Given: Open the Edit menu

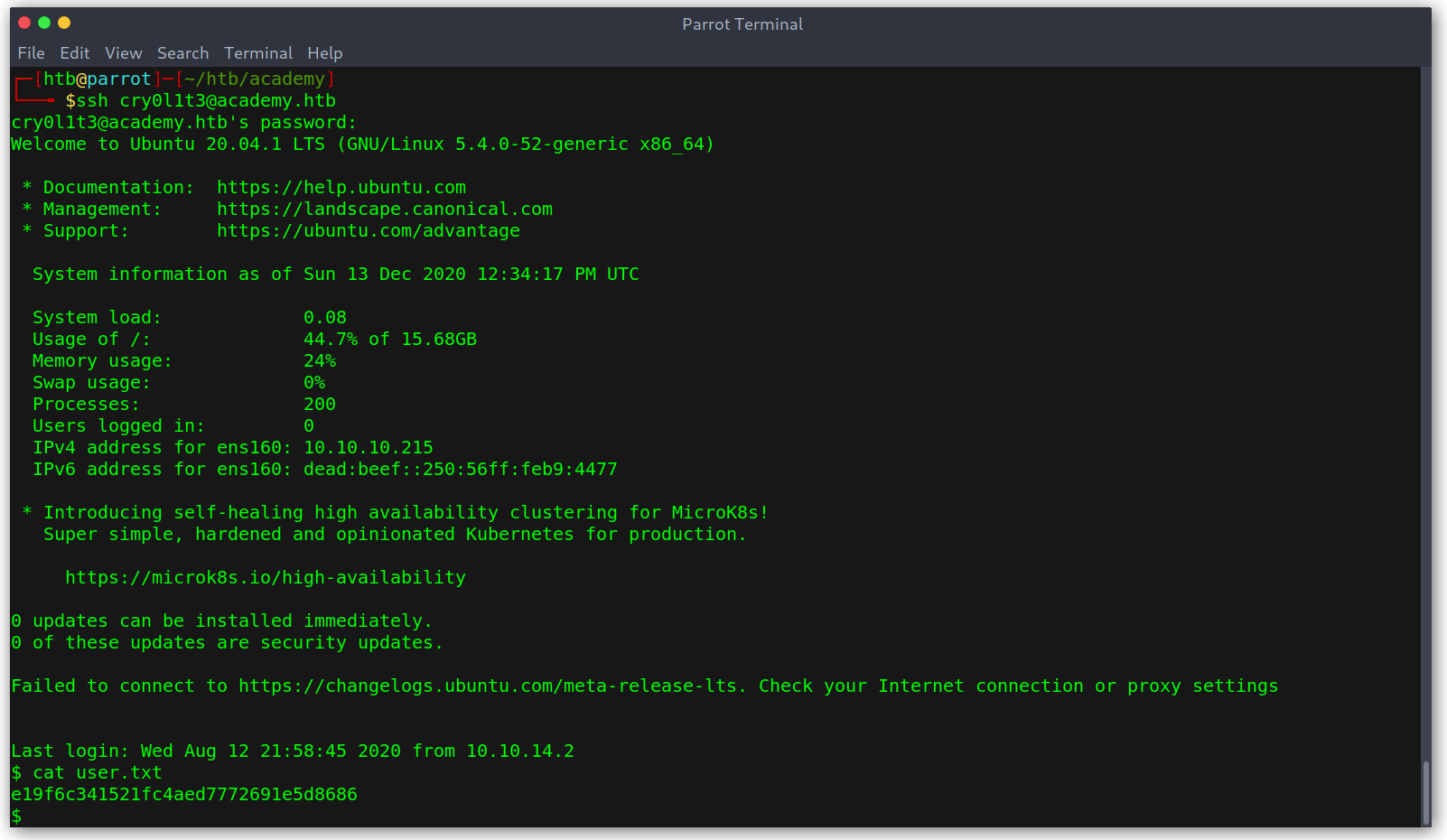Looking at the screenshot, I should point(74,53).
